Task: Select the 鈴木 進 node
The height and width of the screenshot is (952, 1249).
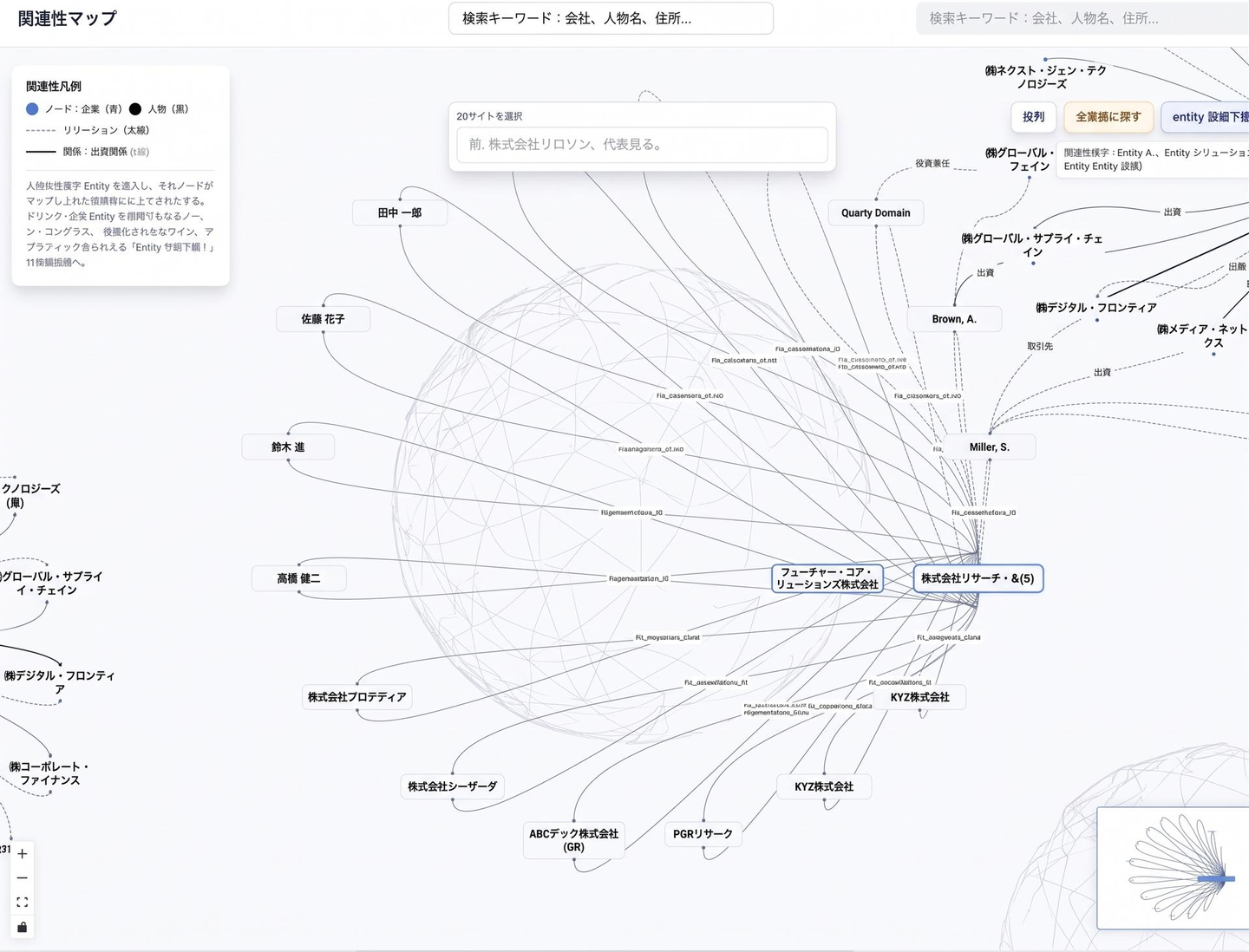Action: (288, 447)
